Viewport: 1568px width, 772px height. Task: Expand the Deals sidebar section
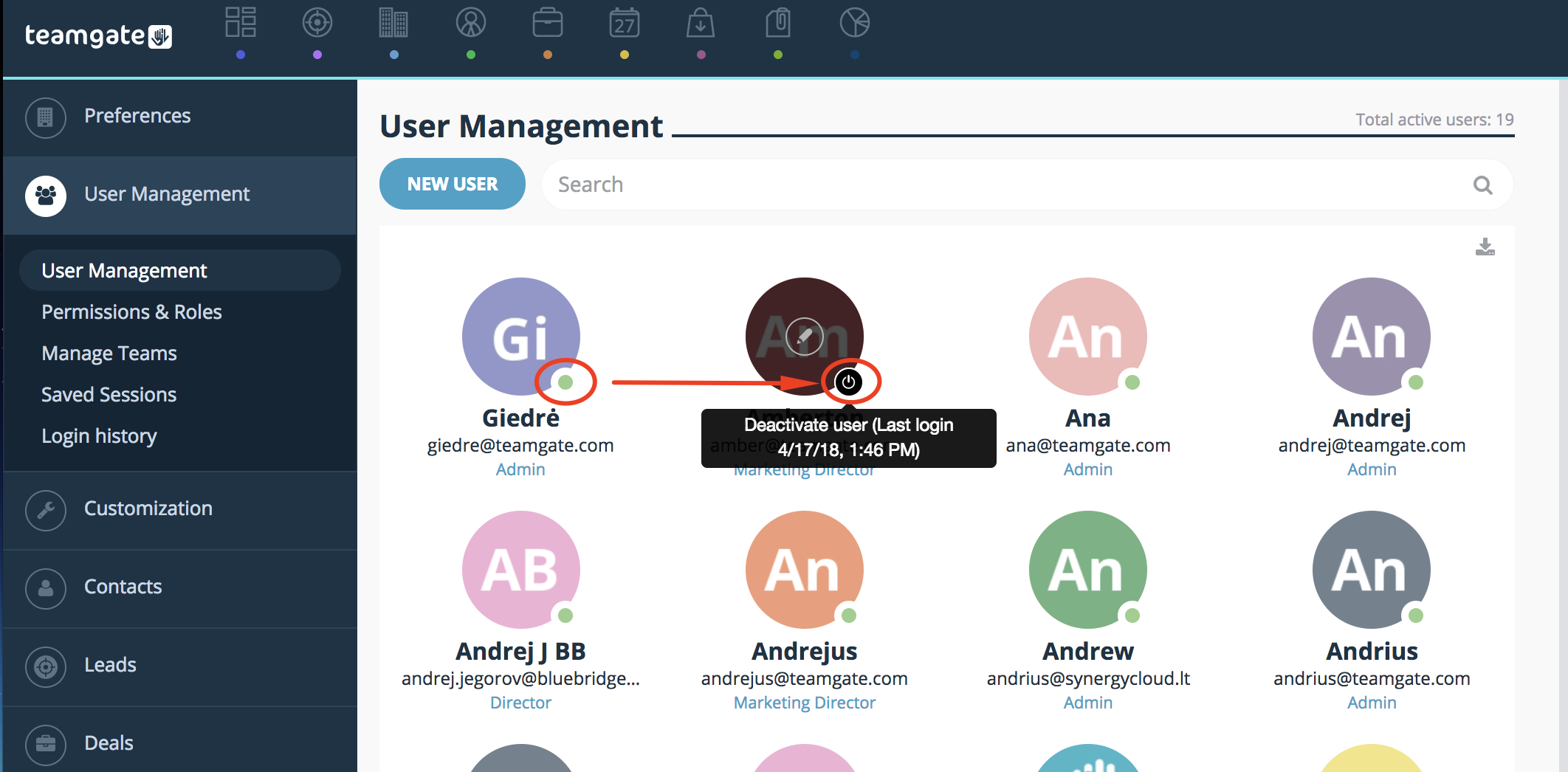point(180,740)
